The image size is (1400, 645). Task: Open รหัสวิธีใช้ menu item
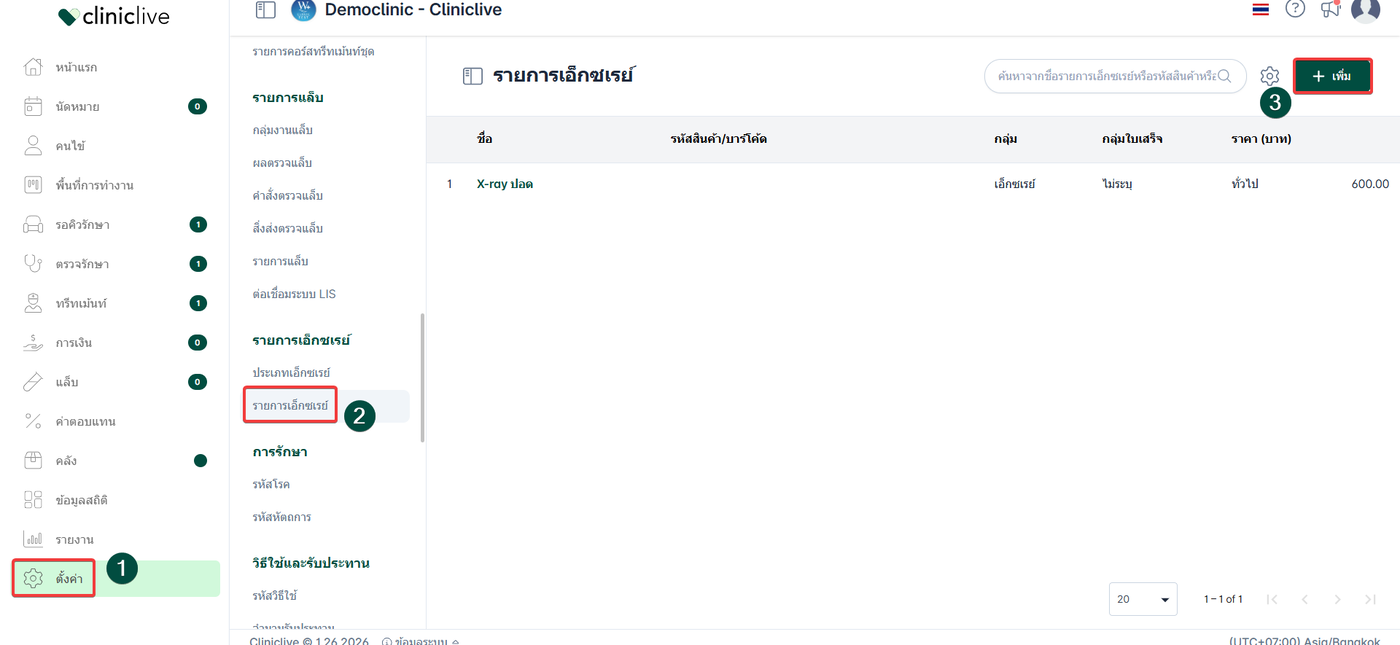click(275, 596)
